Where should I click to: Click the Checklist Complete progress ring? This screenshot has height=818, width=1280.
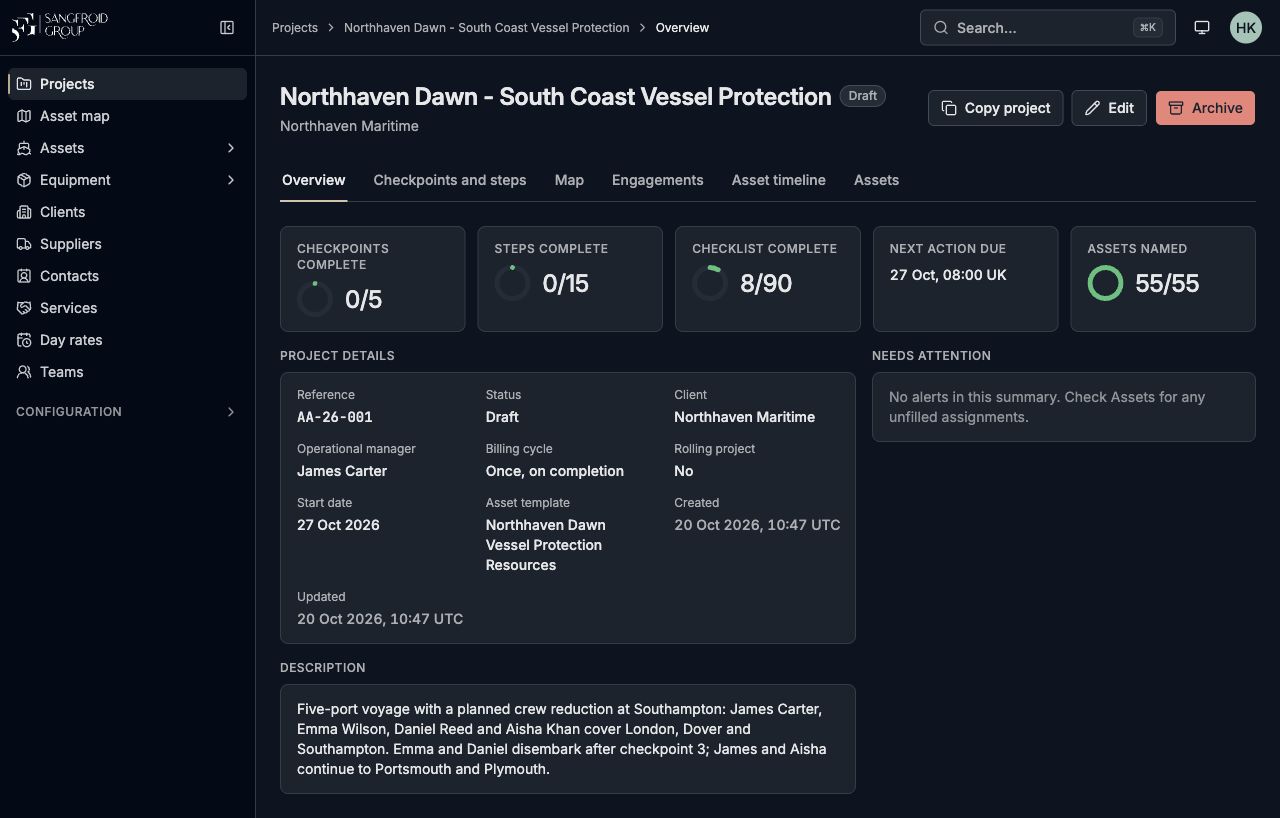pos(710,283)
